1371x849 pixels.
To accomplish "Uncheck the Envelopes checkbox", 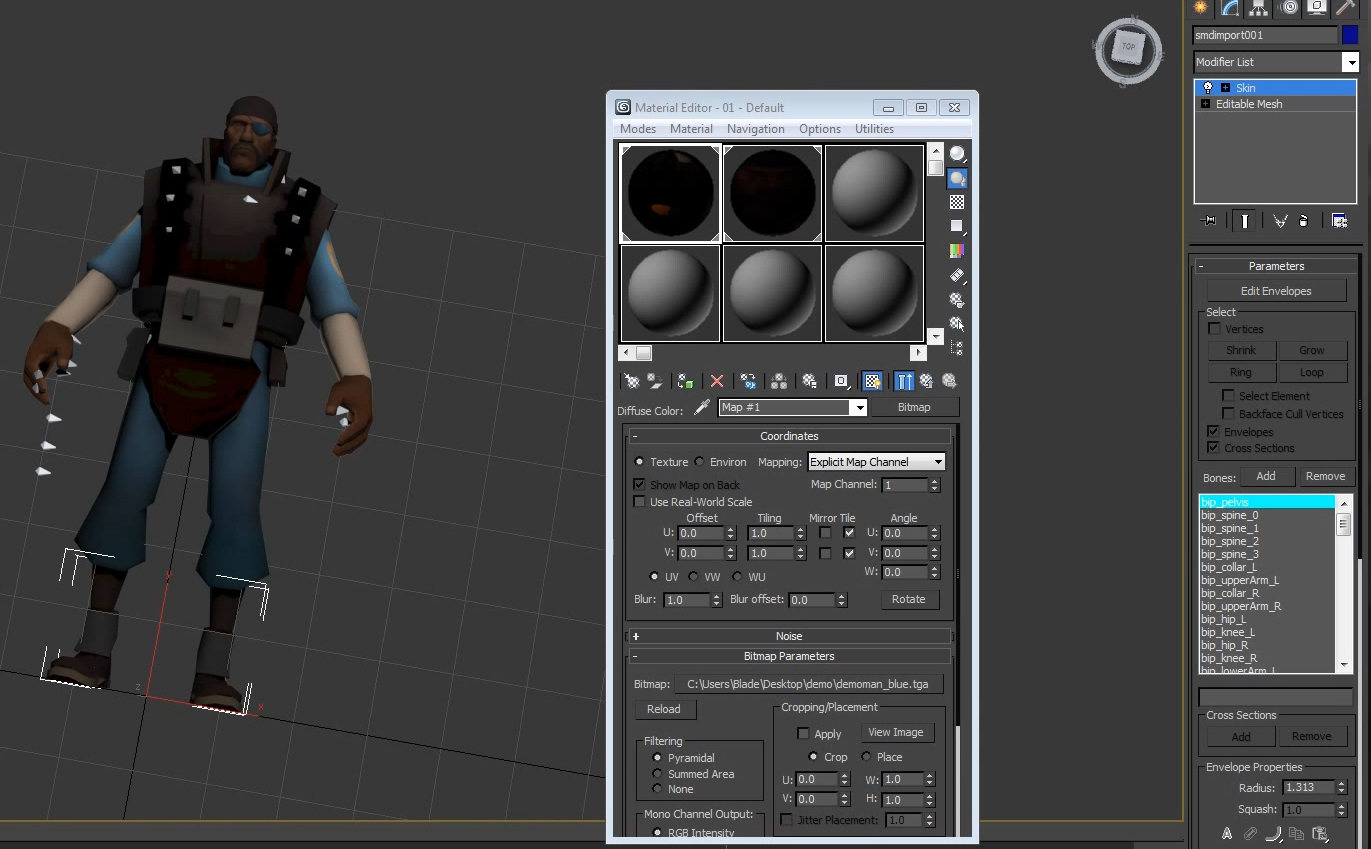I will tap(1214, 432).
